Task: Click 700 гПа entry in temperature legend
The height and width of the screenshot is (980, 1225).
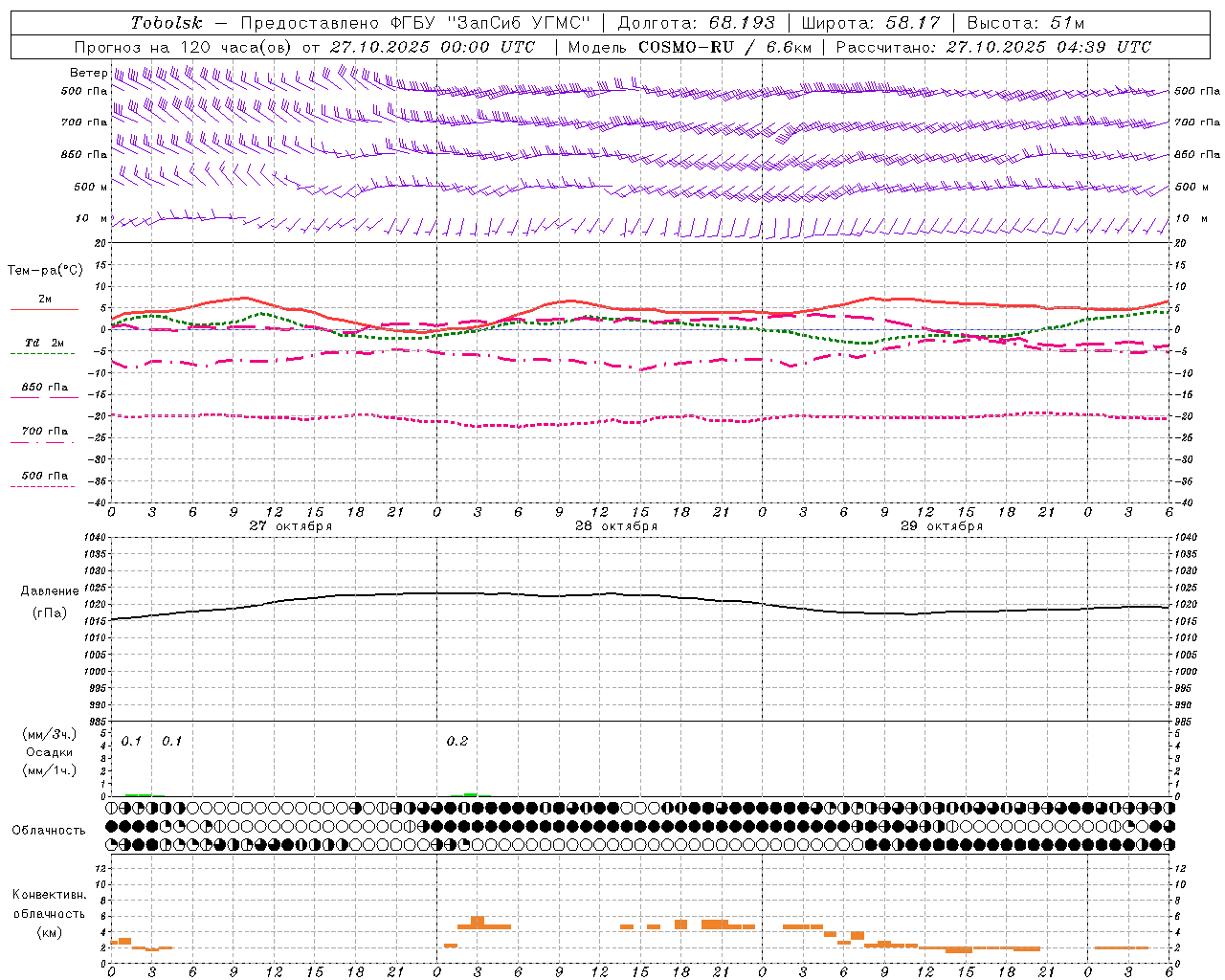Action: point(45,432)
